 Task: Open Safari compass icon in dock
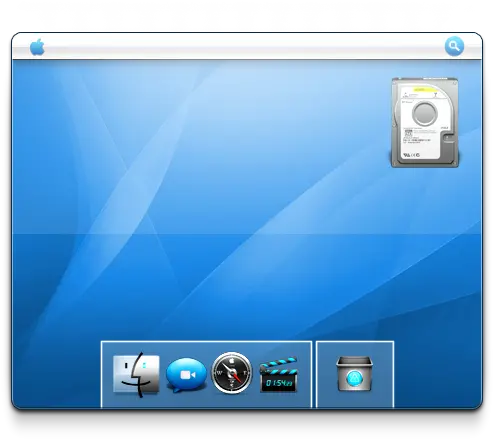coord(232,373)
